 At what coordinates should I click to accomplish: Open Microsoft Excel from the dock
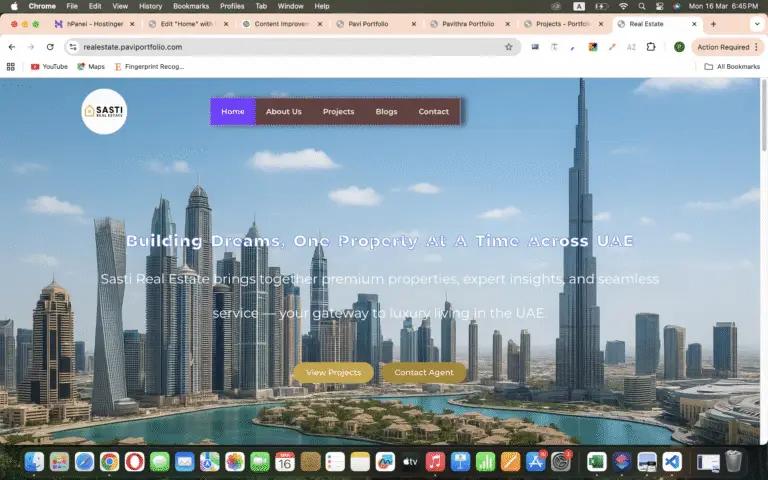point(596,461)
